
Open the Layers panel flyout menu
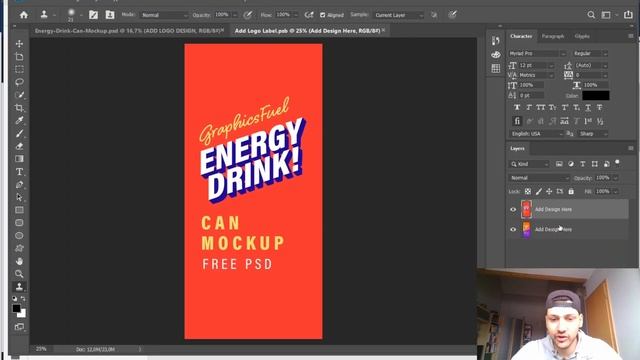[631, 149]
